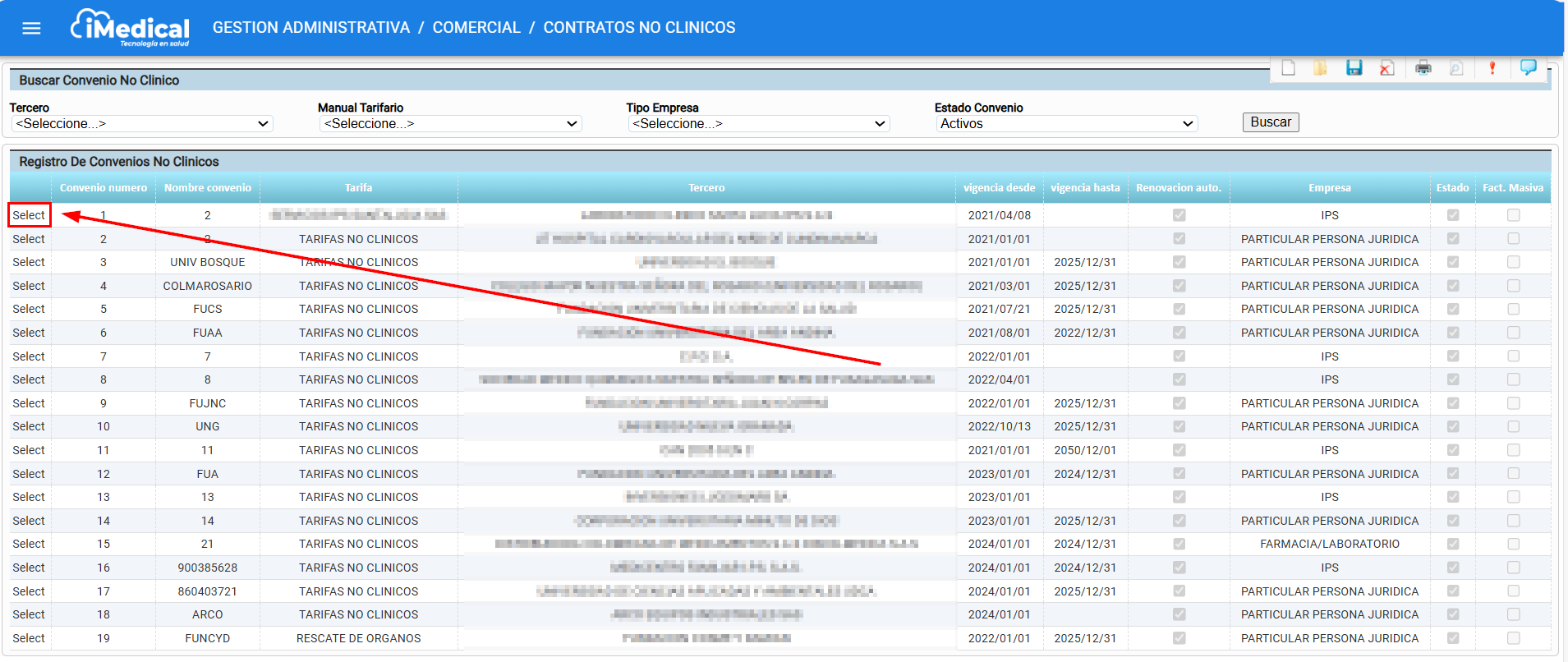This screenshot has height=662, width=1568.
Task: Click the 2021/04/08 vigencia desde cell
Action: pyautogui.click(x=1000, y=215)
